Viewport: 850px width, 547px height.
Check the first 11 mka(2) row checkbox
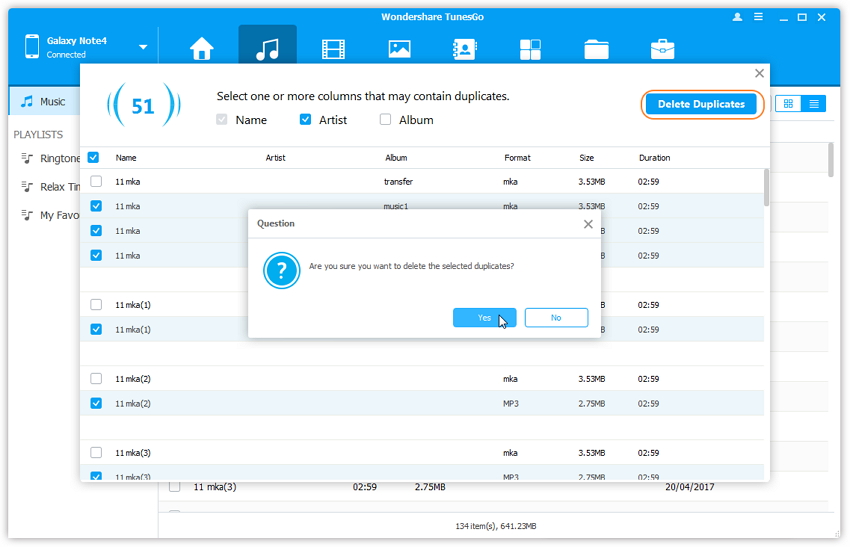[x=96, y=379]
